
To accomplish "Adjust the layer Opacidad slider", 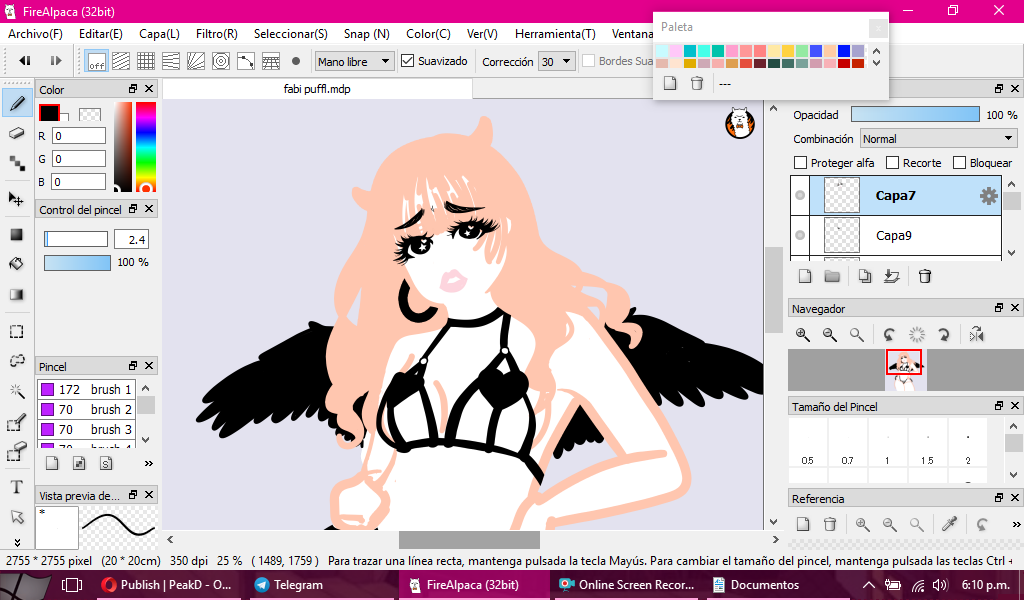I will (x=915, y=114).
